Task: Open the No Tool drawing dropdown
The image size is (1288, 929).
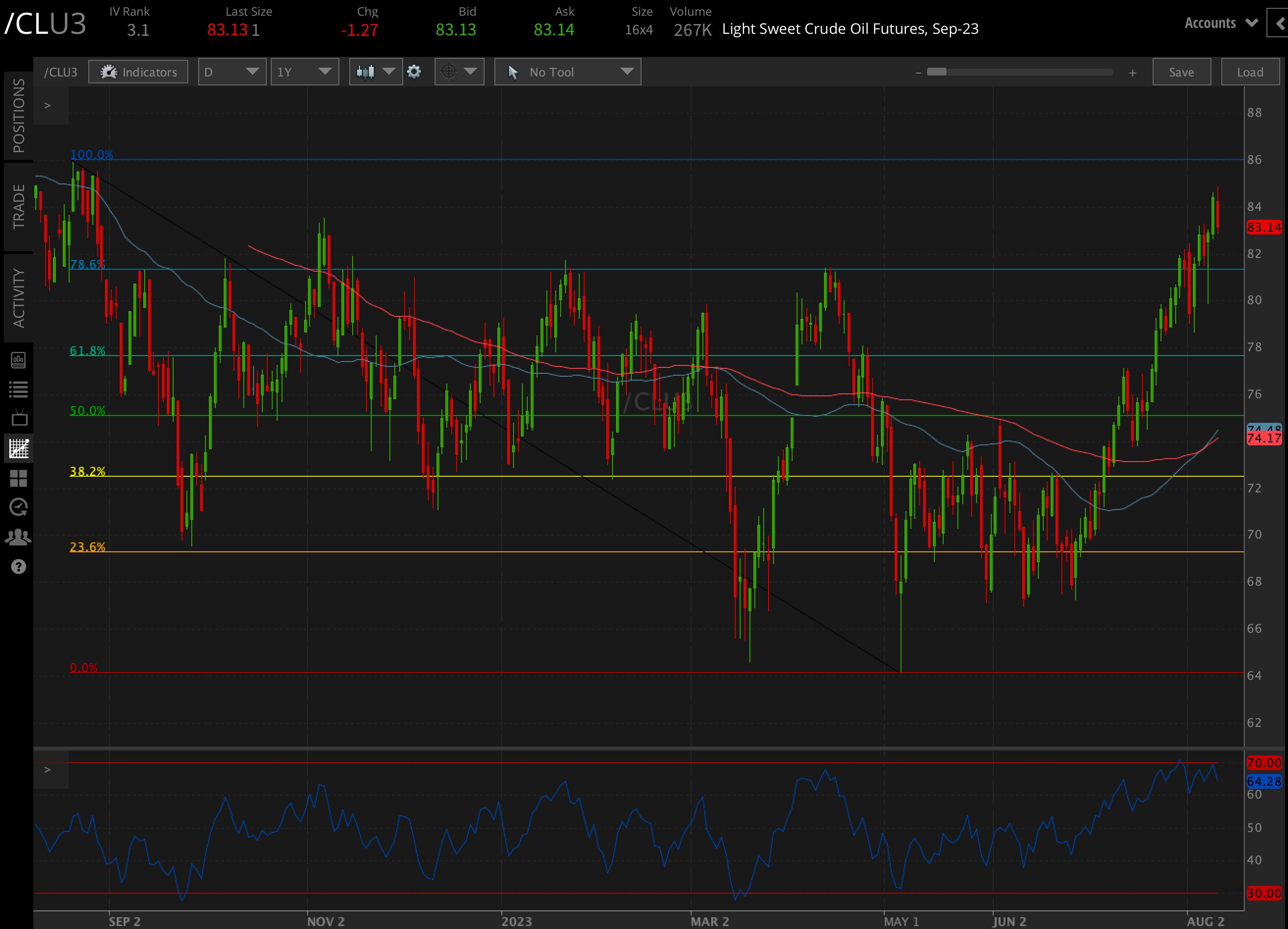Action: click(x=567, y=72)
